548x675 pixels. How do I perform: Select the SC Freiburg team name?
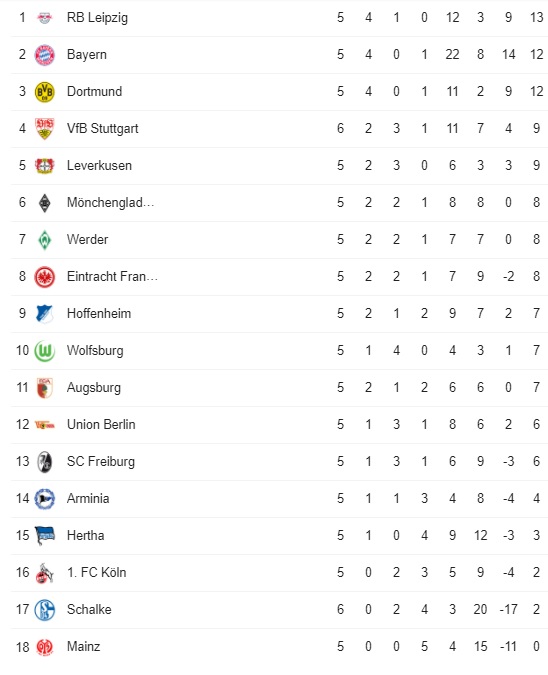pyautogui.click(x=101, y=461)
